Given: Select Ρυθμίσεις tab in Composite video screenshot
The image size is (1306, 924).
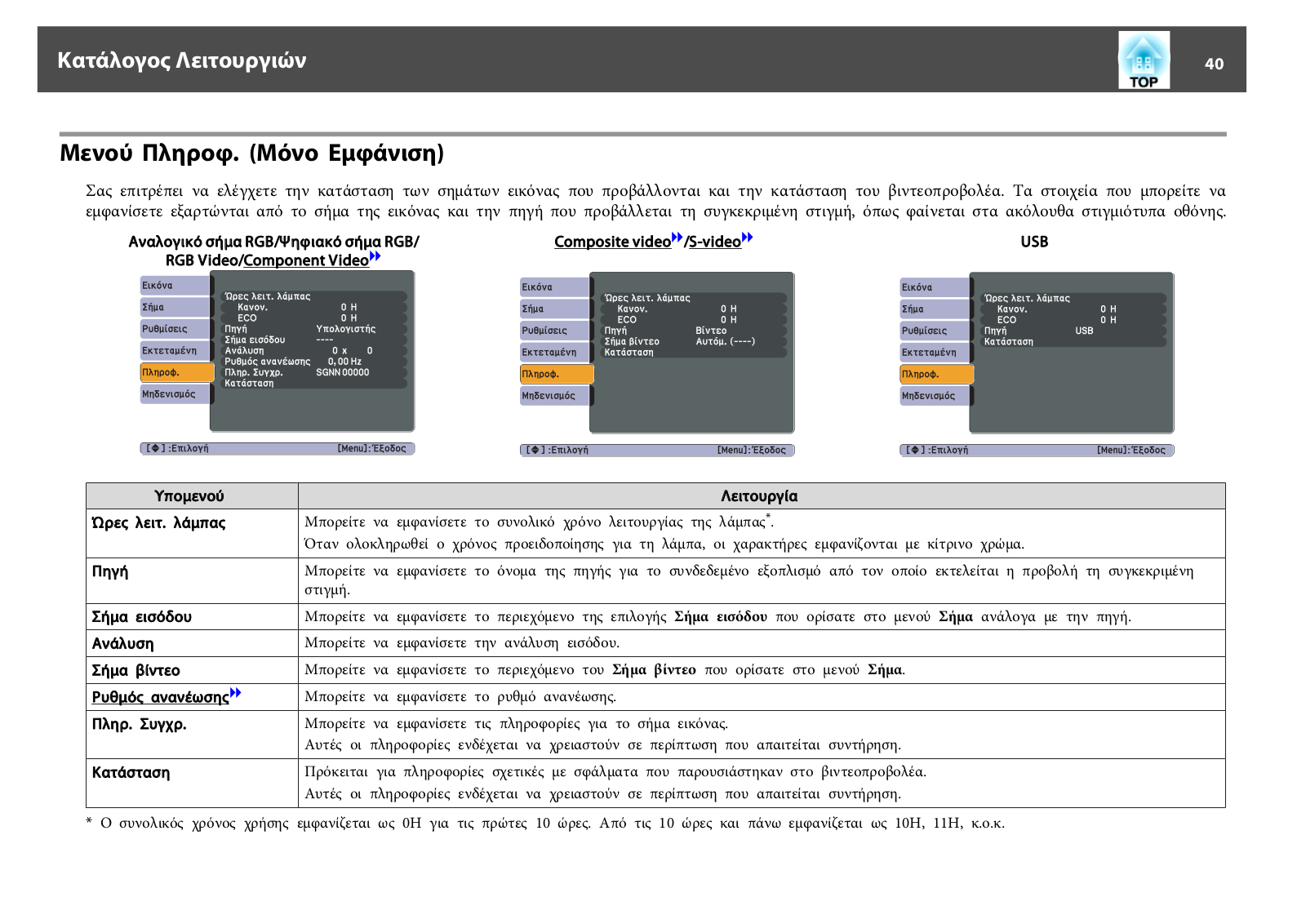Looking at the screenshot, I should point(554,331).
